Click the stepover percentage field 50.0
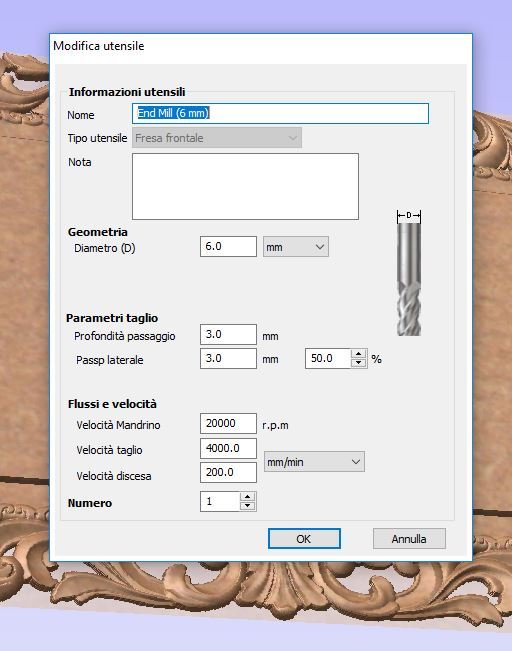This screenshot has width=512, height=651. coord(328,359)
